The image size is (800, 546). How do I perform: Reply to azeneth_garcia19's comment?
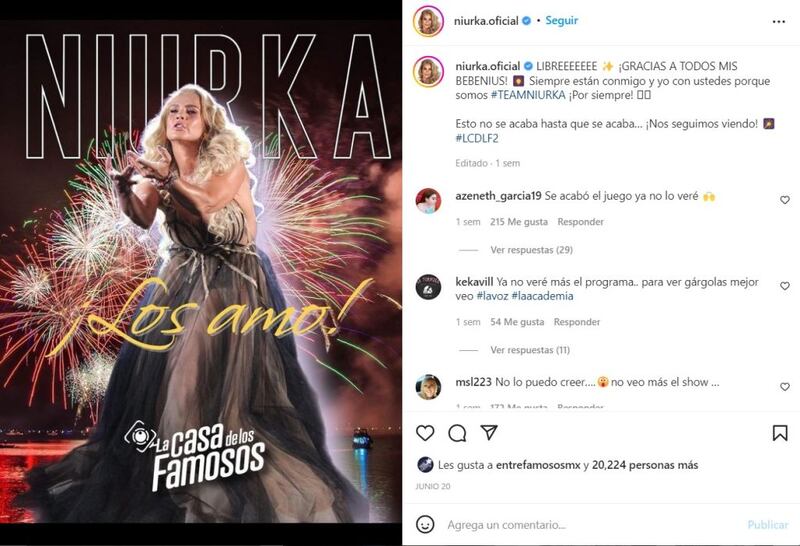point(580,222)
